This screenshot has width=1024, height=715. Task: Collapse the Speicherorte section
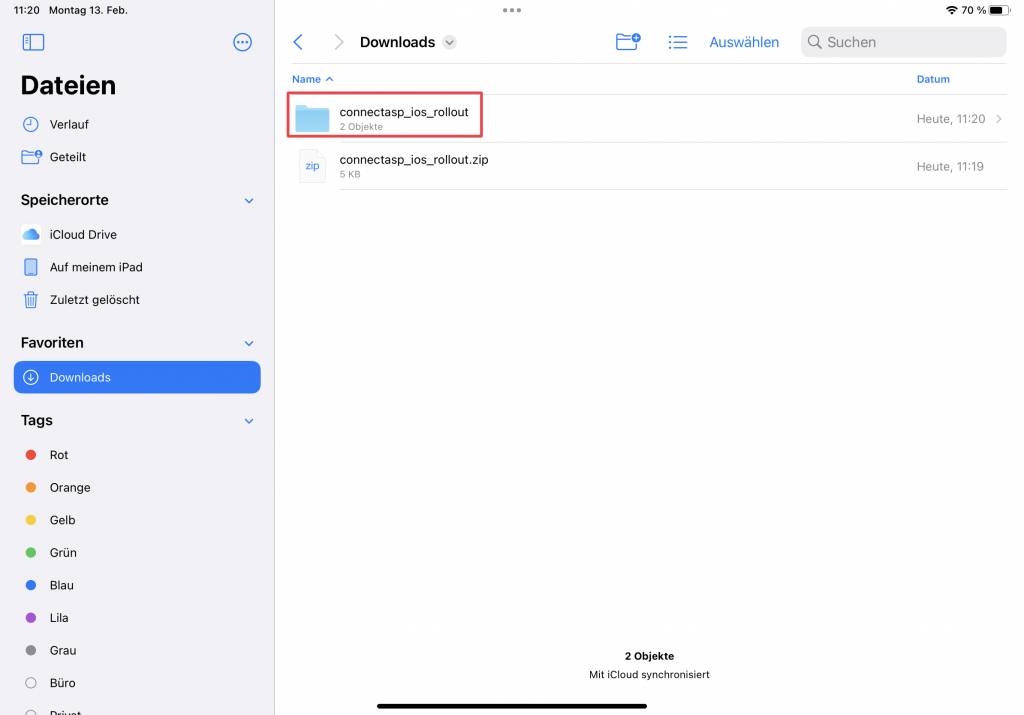[249, 200]
